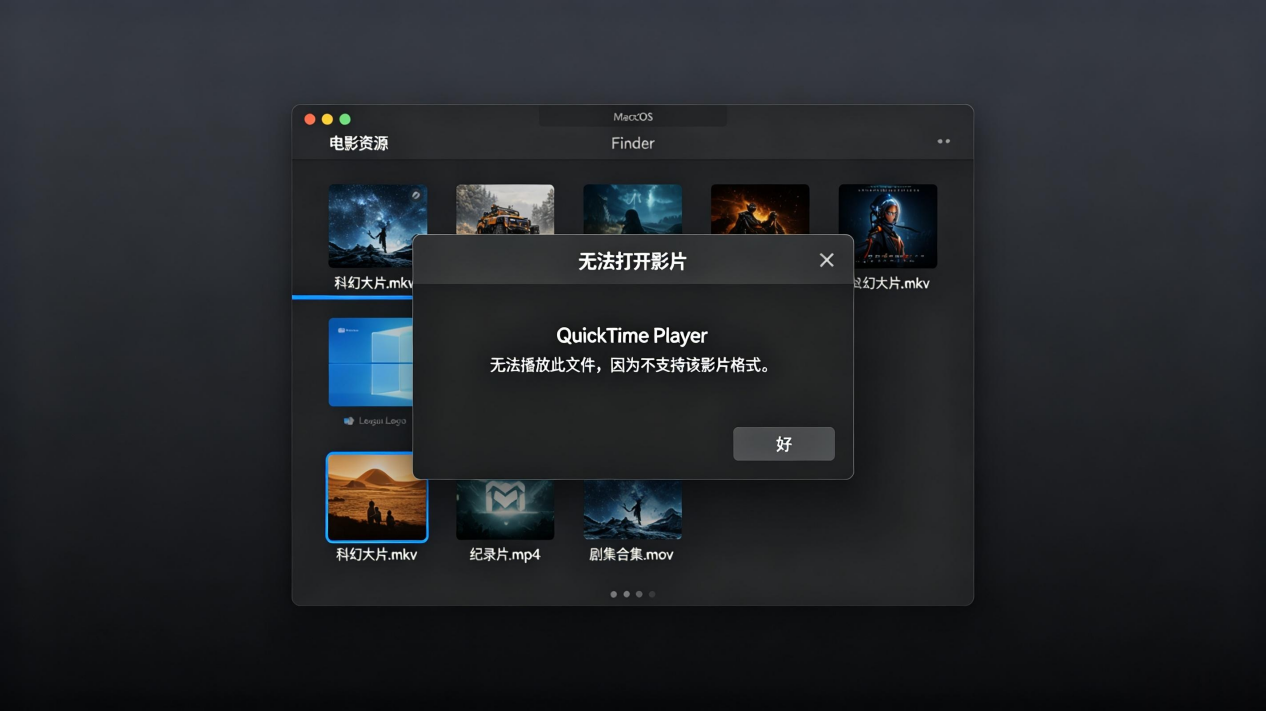Close the 无法打开影片 dialog with X
Screen dimensions: 1266x711
[x=826, y=260]
